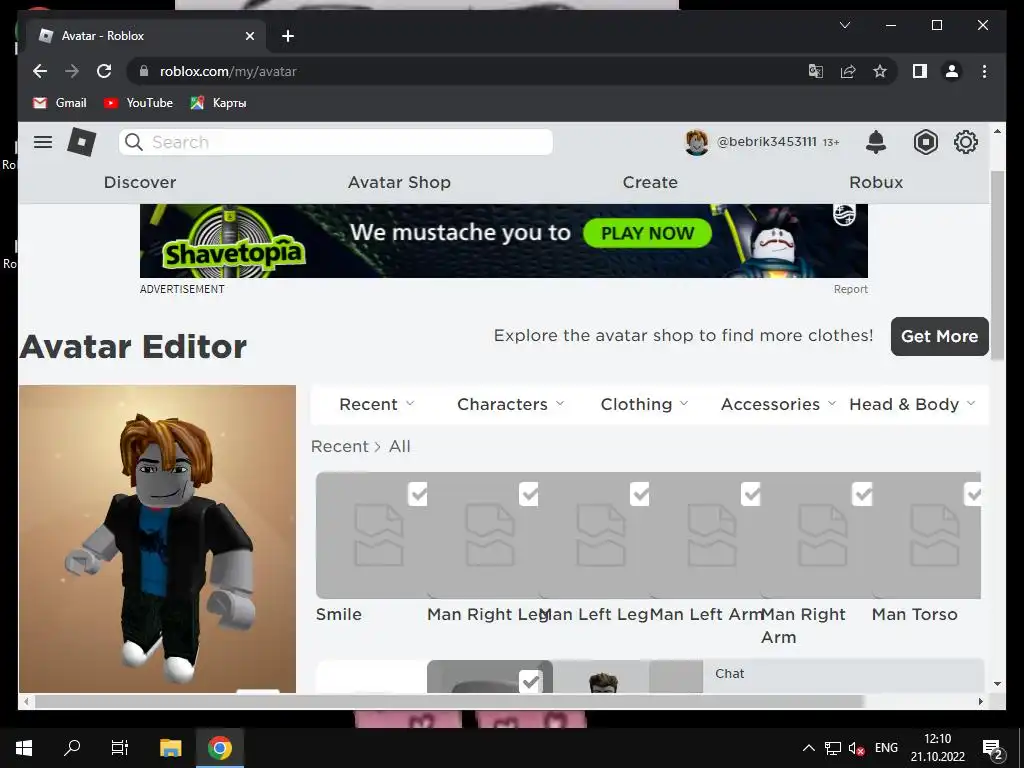1024x768 pixels.
Task: Open the Windows Start menu
Action: click(24, 748)
